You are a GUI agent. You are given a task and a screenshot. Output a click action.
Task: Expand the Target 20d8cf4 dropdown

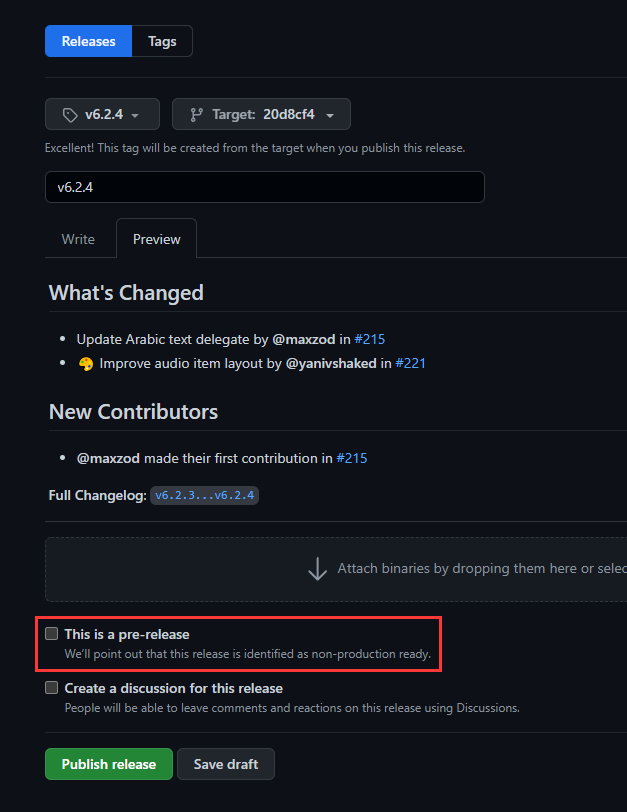(x=261, y=114)
